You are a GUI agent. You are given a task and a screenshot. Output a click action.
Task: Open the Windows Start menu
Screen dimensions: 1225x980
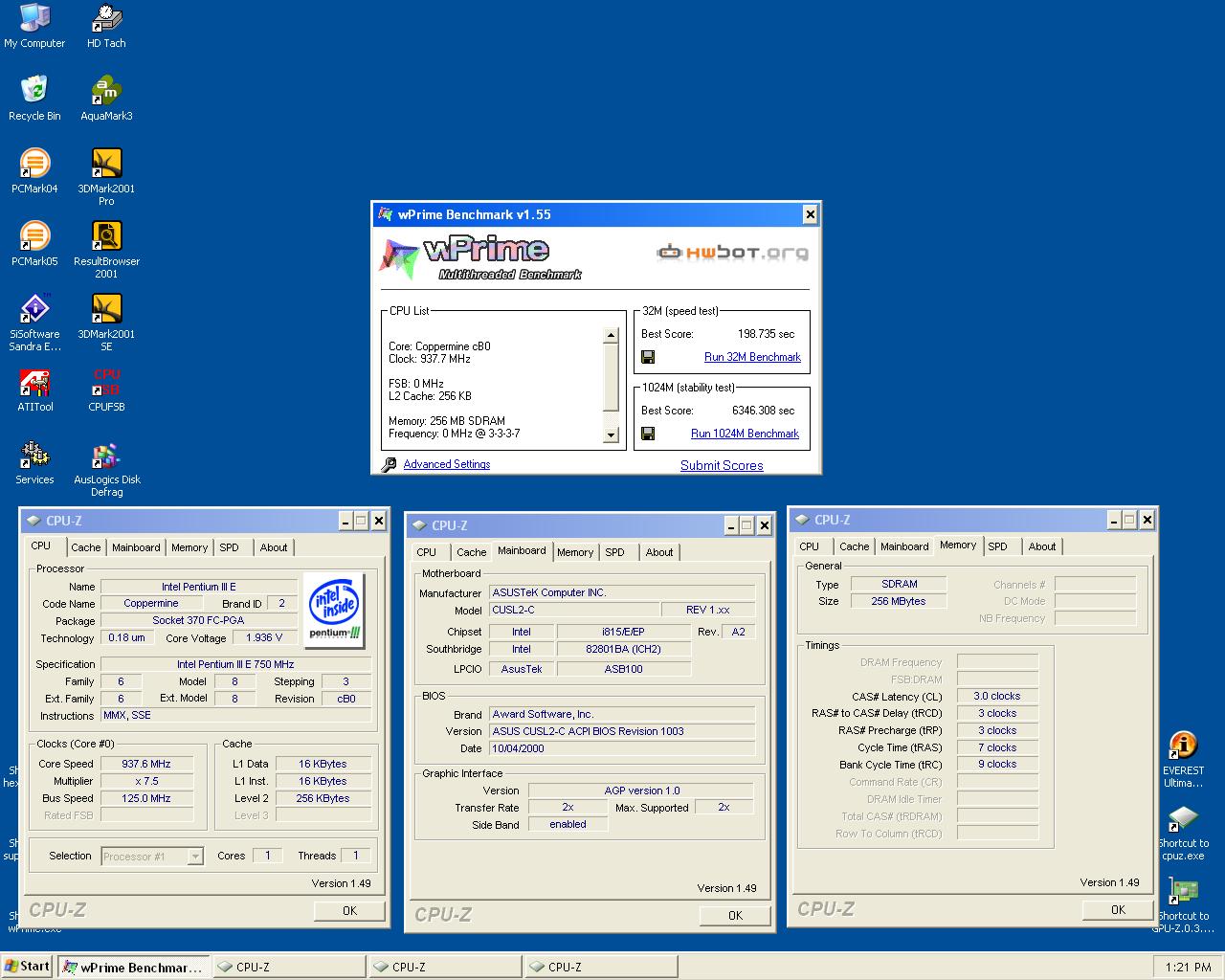[28, 967]
